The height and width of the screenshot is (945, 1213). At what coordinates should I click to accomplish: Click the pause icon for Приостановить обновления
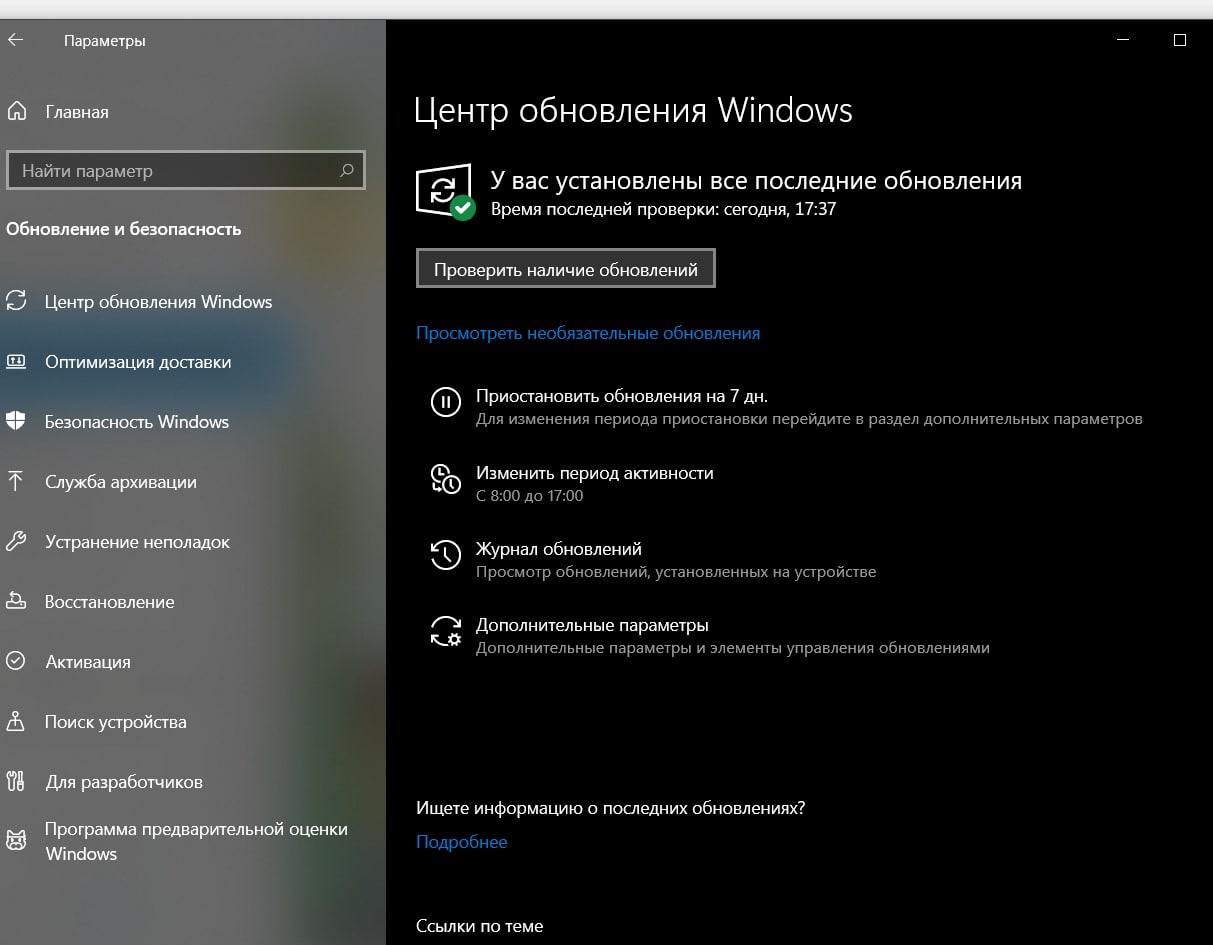coord(445,402)
